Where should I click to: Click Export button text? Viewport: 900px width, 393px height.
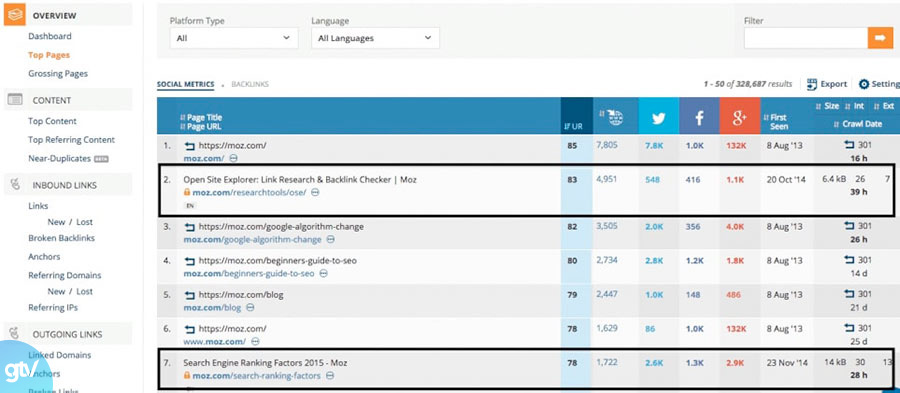(833, 84)
